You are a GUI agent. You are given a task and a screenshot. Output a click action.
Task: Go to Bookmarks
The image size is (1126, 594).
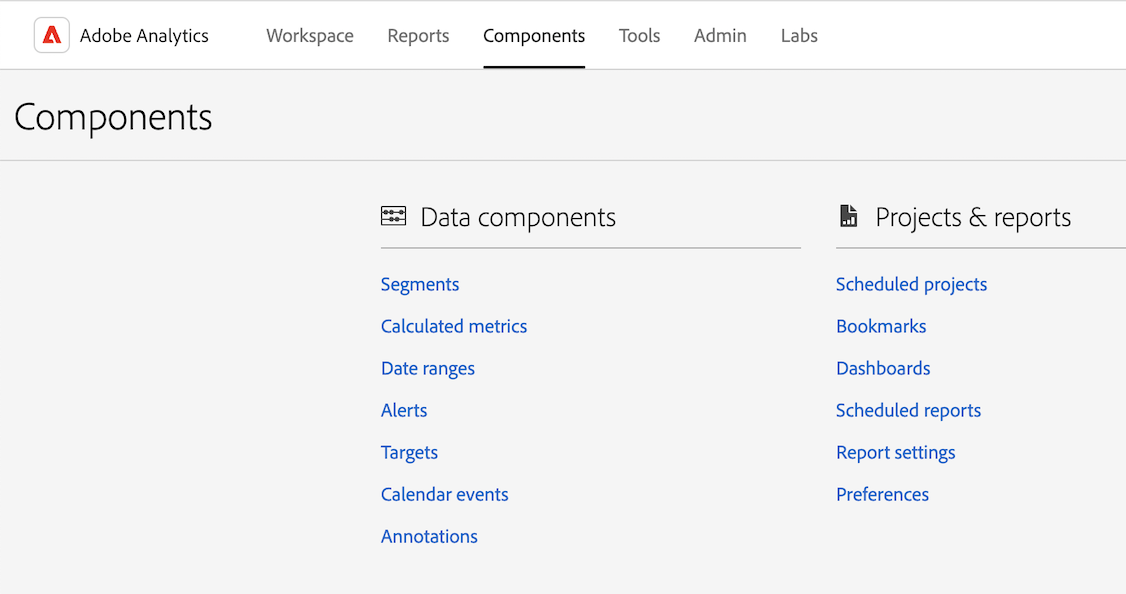pyautogui.click(x=881, y=327)
